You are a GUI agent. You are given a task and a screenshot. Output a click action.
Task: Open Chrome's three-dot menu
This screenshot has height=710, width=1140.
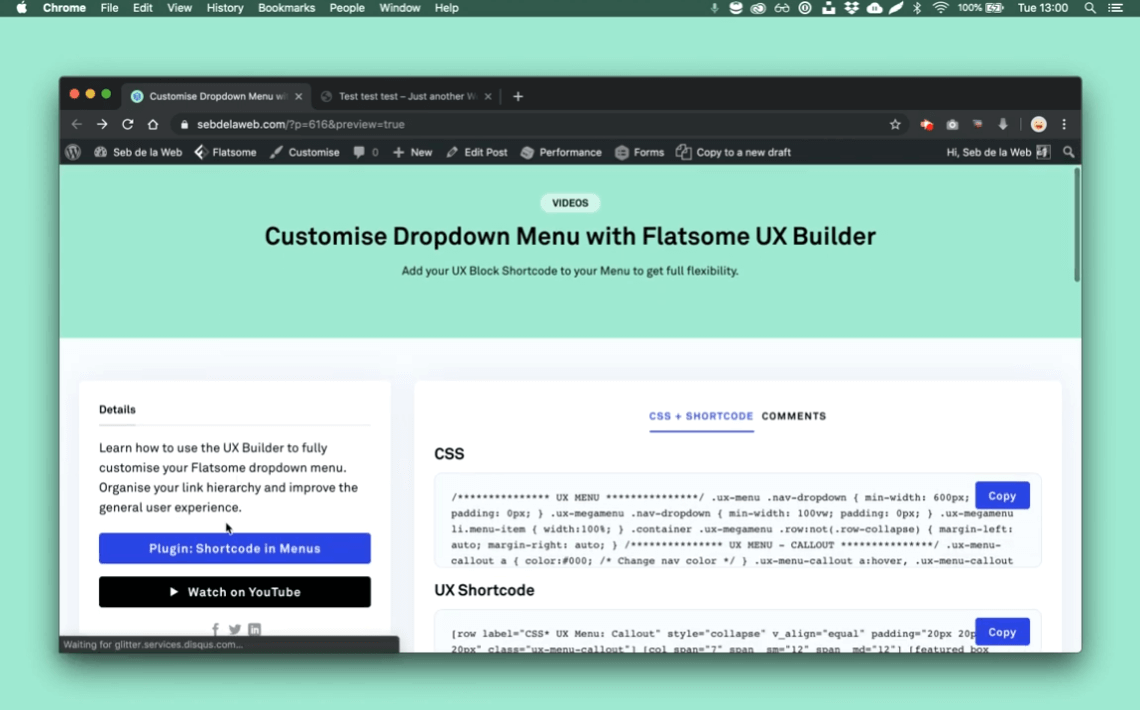[x=1064, y=124]
